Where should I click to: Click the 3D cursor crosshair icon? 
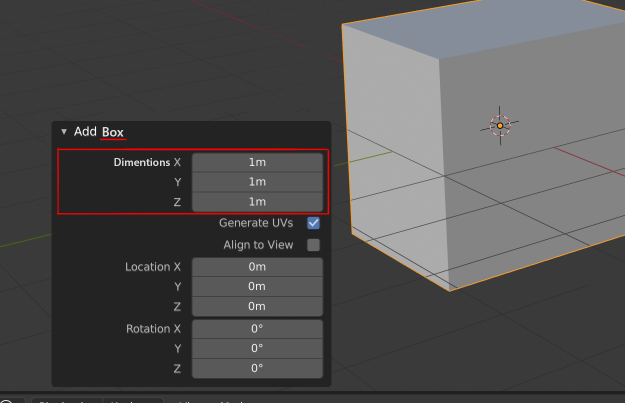(500, 126)
